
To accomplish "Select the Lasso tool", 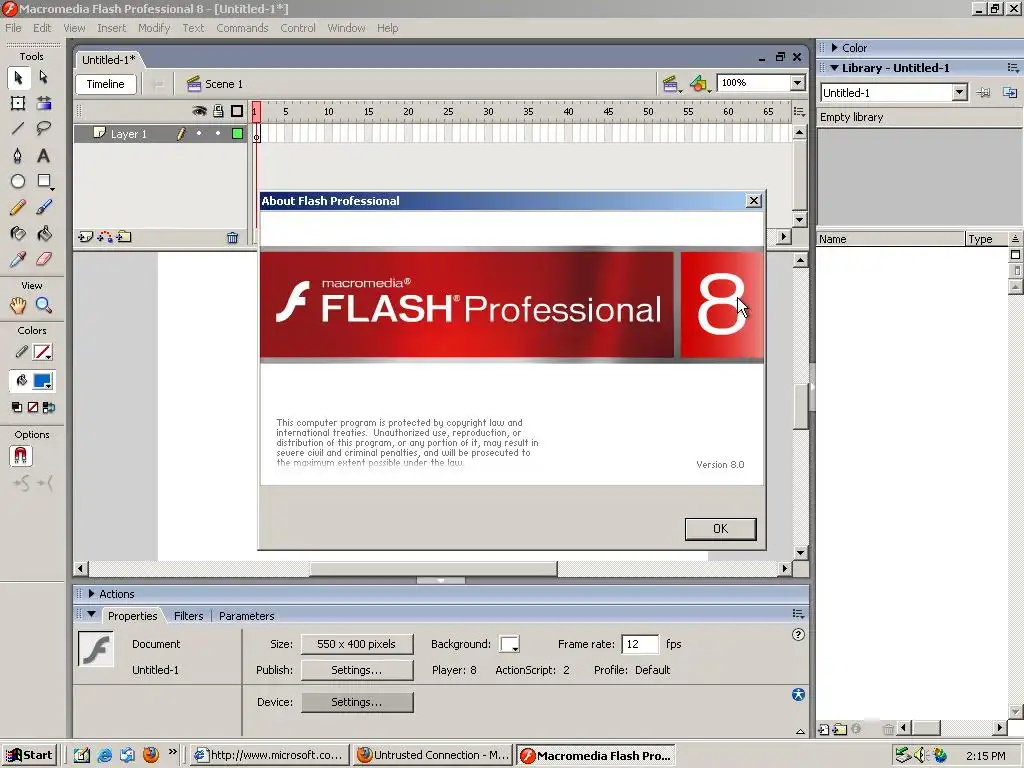I will pos(44,129).
